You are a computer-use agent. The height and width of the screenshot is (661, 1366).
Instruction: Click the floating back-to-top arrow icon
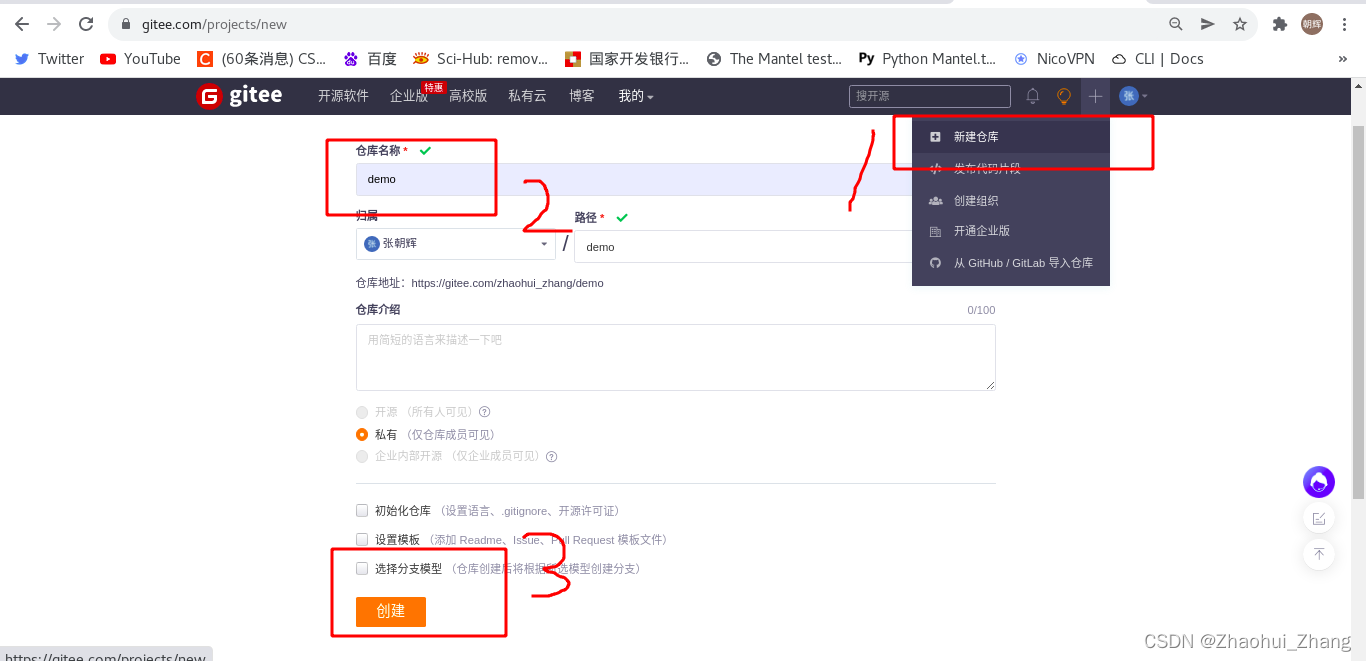click(1319, 554)
